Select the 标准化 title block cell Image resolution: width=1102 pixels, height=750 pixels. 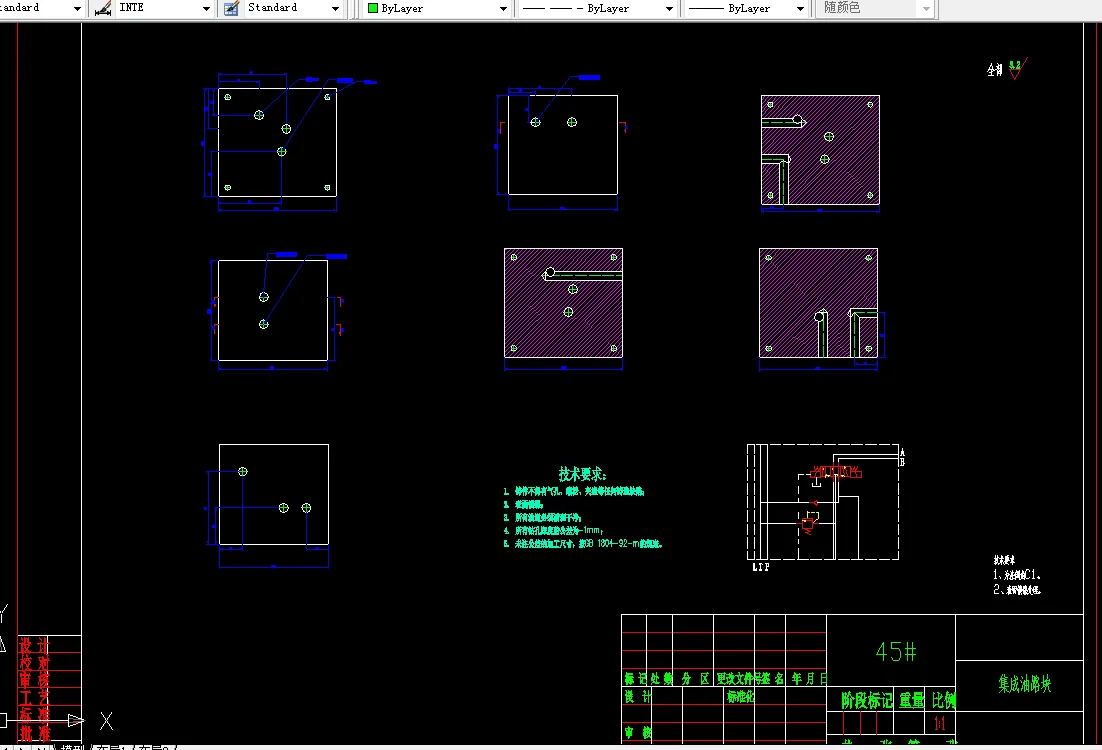click(x=741, y=697)
